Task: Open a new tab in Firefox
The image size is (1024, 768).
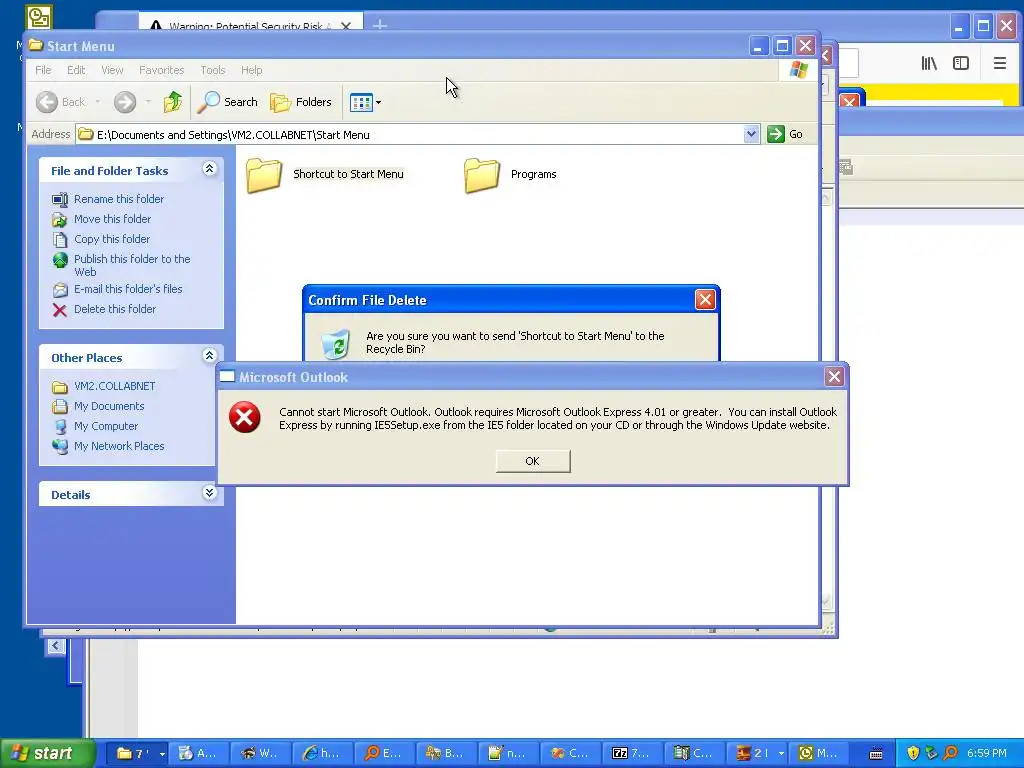Action: pos(380,25)
